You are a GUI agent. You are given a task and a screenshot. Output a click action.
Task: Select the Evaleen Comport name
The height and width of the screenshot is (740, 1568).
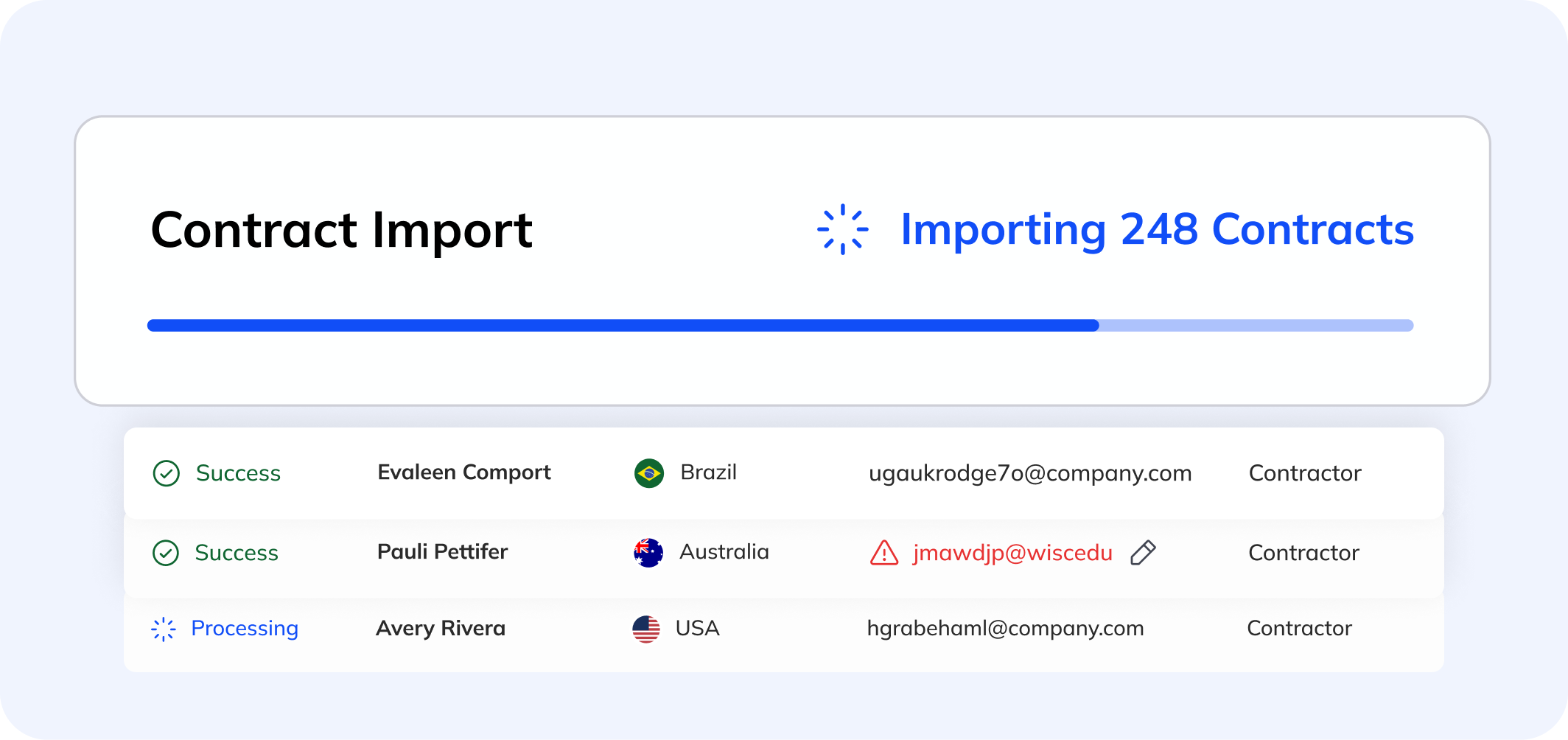(x=464, y=472)
